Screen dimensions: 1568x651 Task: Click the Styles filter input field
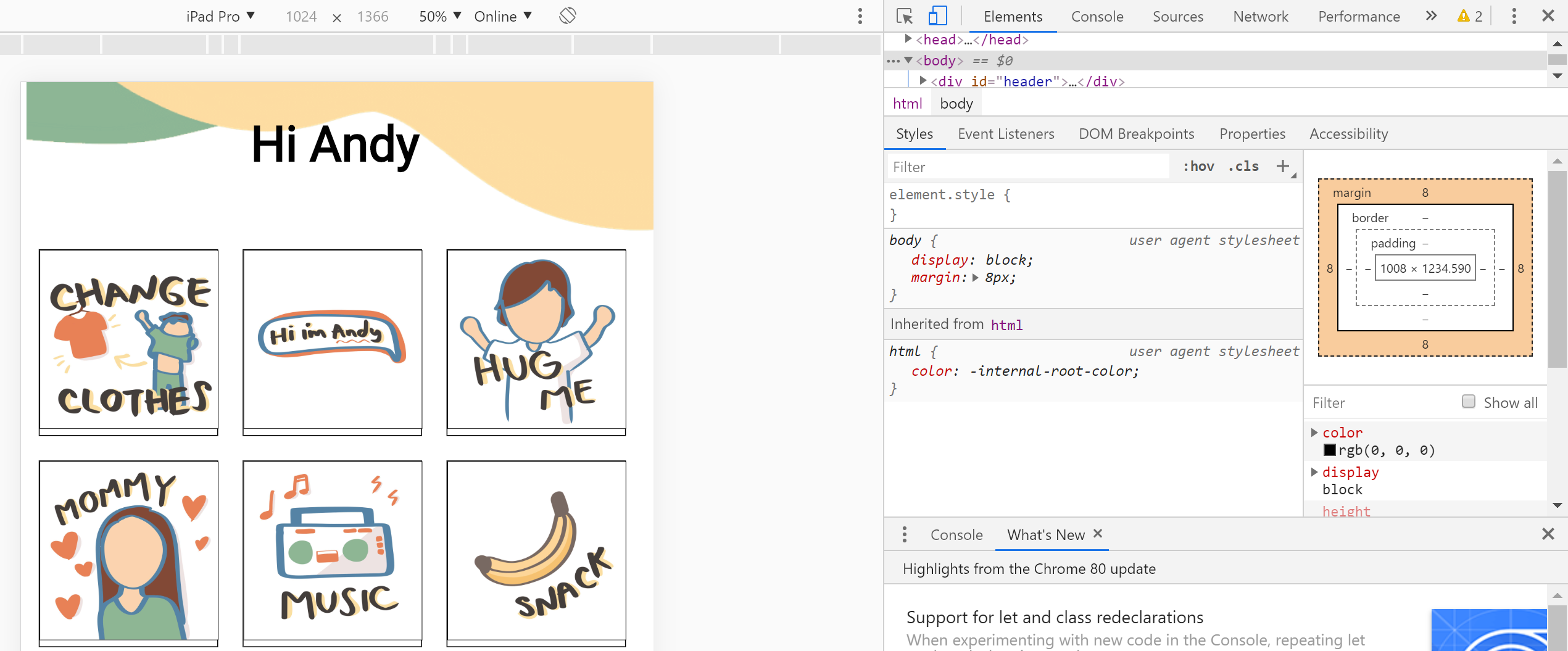click(1029, 167)
